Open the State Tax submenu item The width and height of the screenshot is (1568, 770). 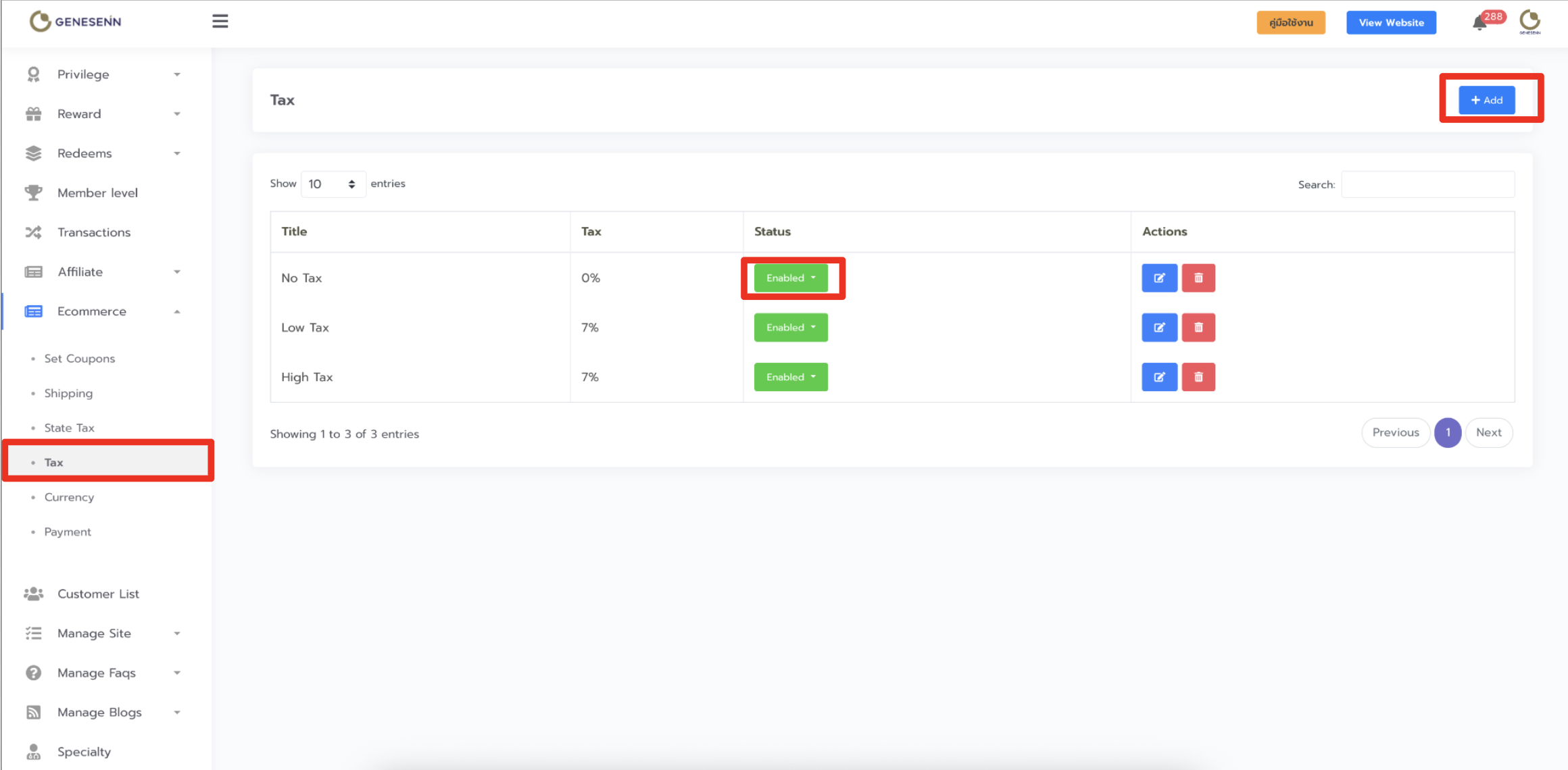click(x=69, y=428)
